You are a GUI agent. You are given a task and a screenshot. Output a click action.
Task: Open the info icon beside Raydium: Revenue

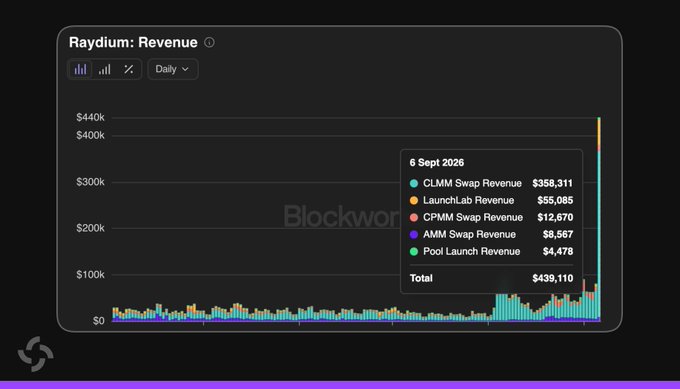tap(209, 42)
